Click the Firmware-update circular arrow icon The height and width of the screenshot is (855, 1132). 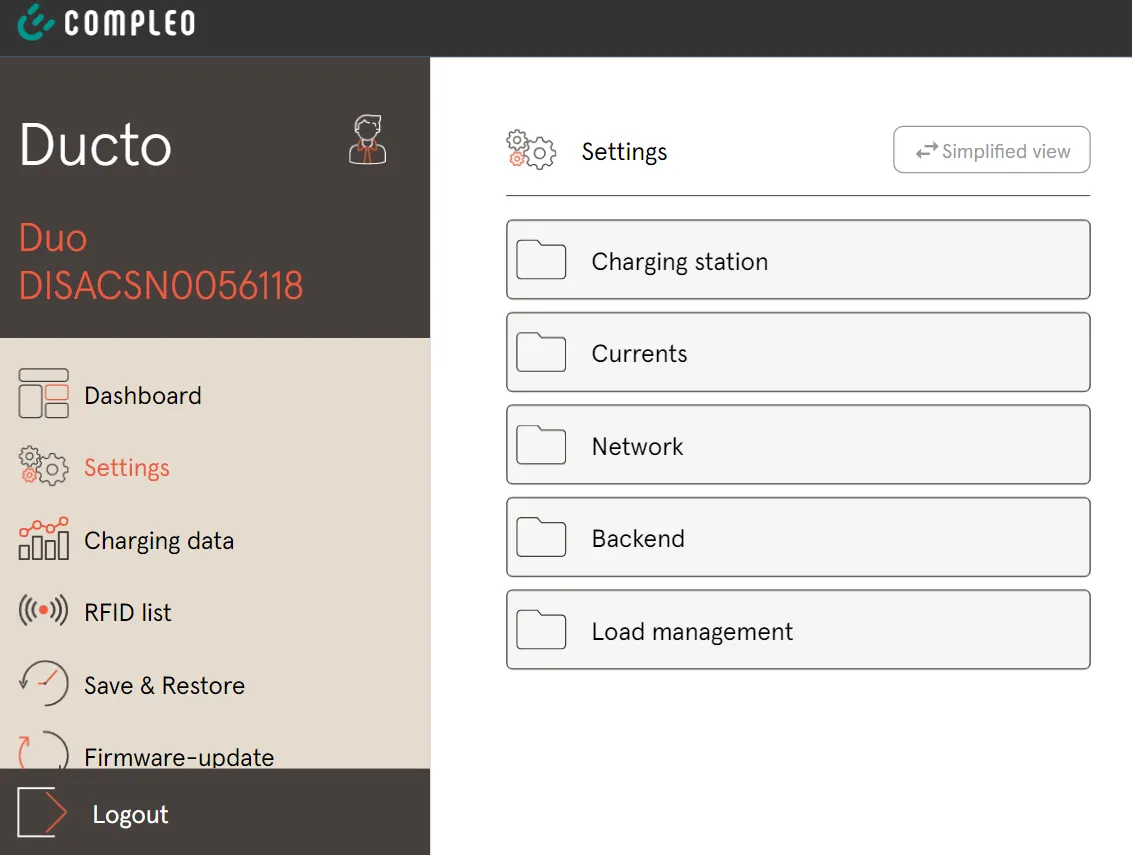coord(43,750)
